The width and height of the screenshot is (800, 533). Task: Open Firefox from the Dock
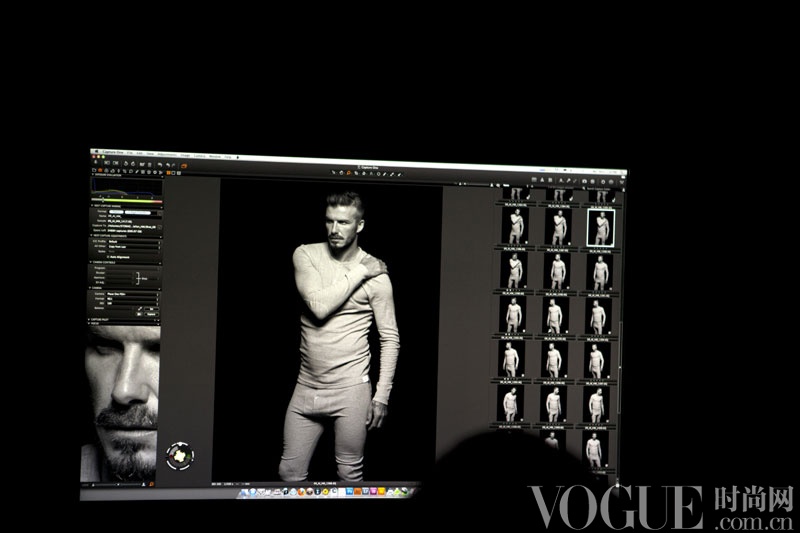(x=302, y=492)
